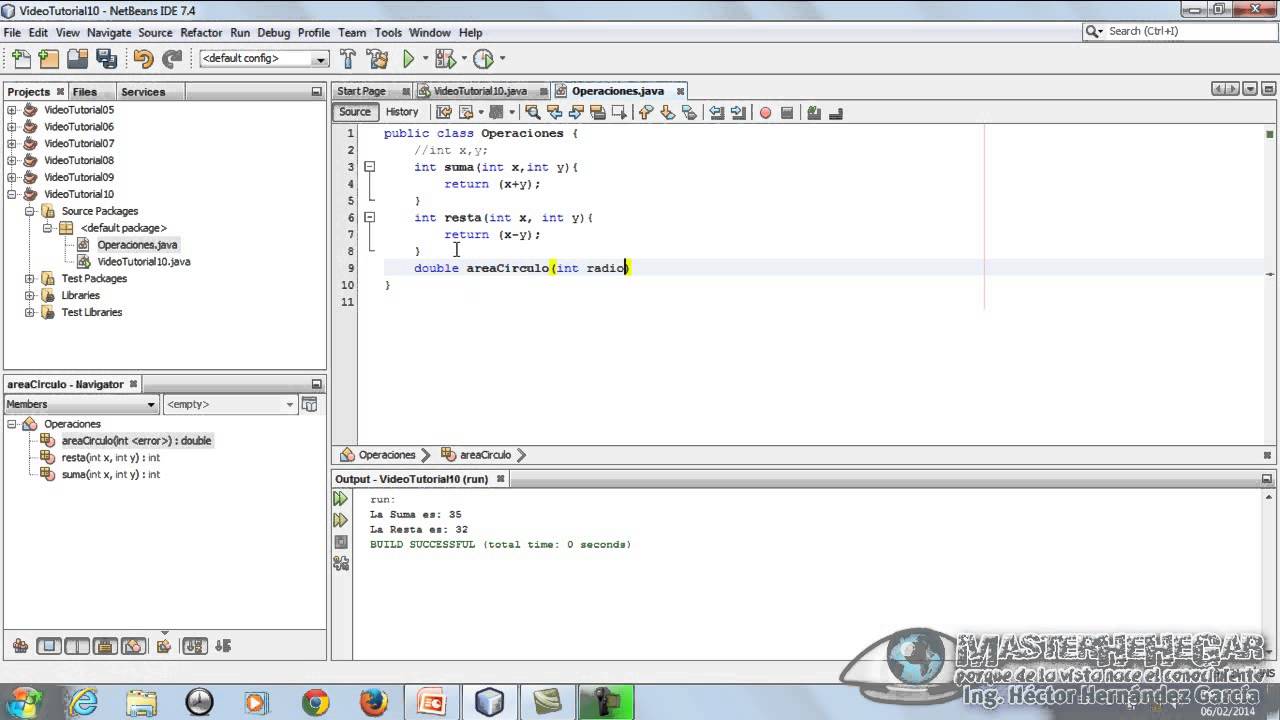Screen dimensions: 1280x720
Task: Toggle Sort by Source button in Navigator
Action: (x=223, y=646)
